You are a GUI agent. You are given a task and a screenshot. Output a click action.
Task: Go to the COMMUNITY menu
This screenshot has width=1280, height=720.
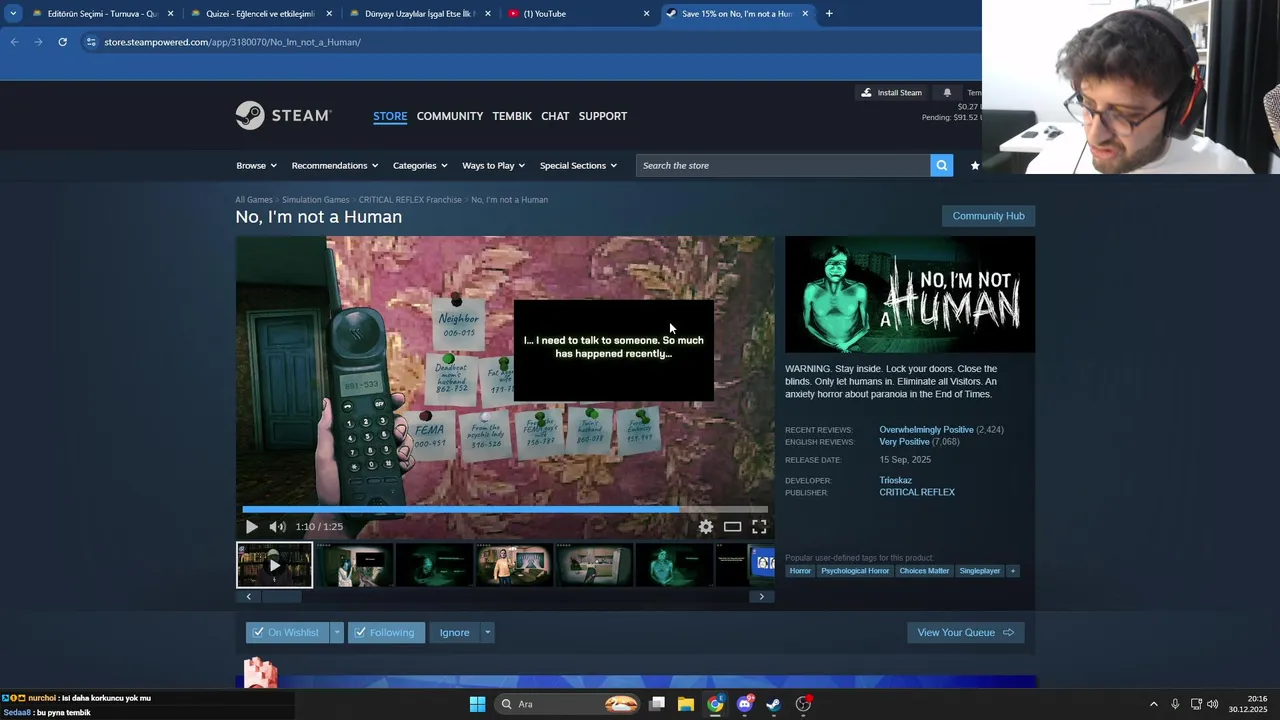[x=450, y=116]
